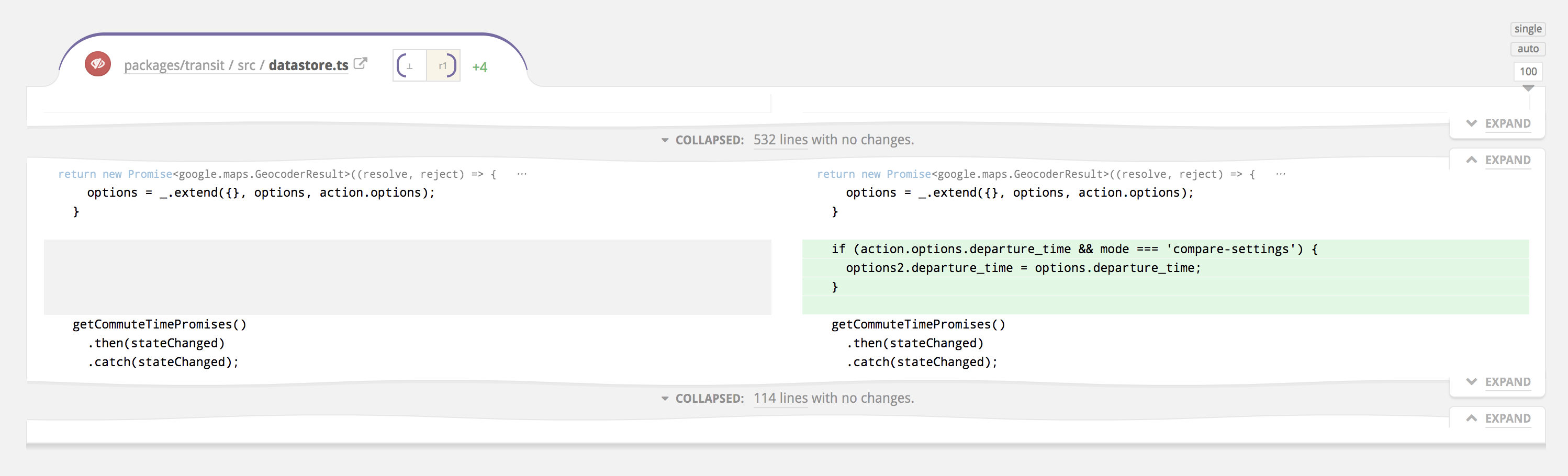Click the column-width marker triangle below 100
1568x476 pixels.
click(x=1528, y=88)
